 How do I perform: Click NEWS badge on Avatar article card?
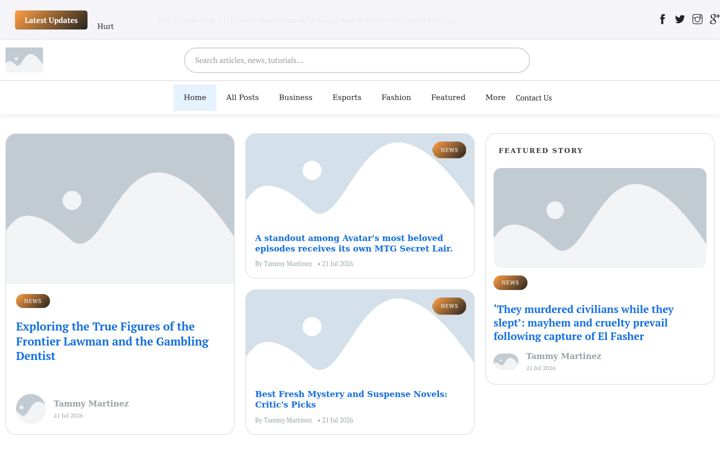449,150
